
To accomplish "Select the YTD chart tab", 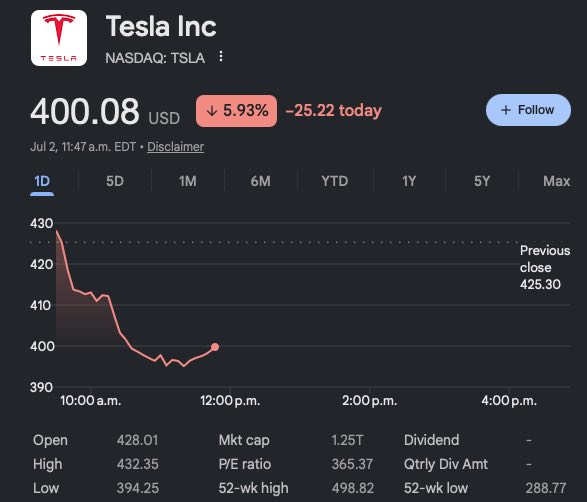I will click(335, 182).
